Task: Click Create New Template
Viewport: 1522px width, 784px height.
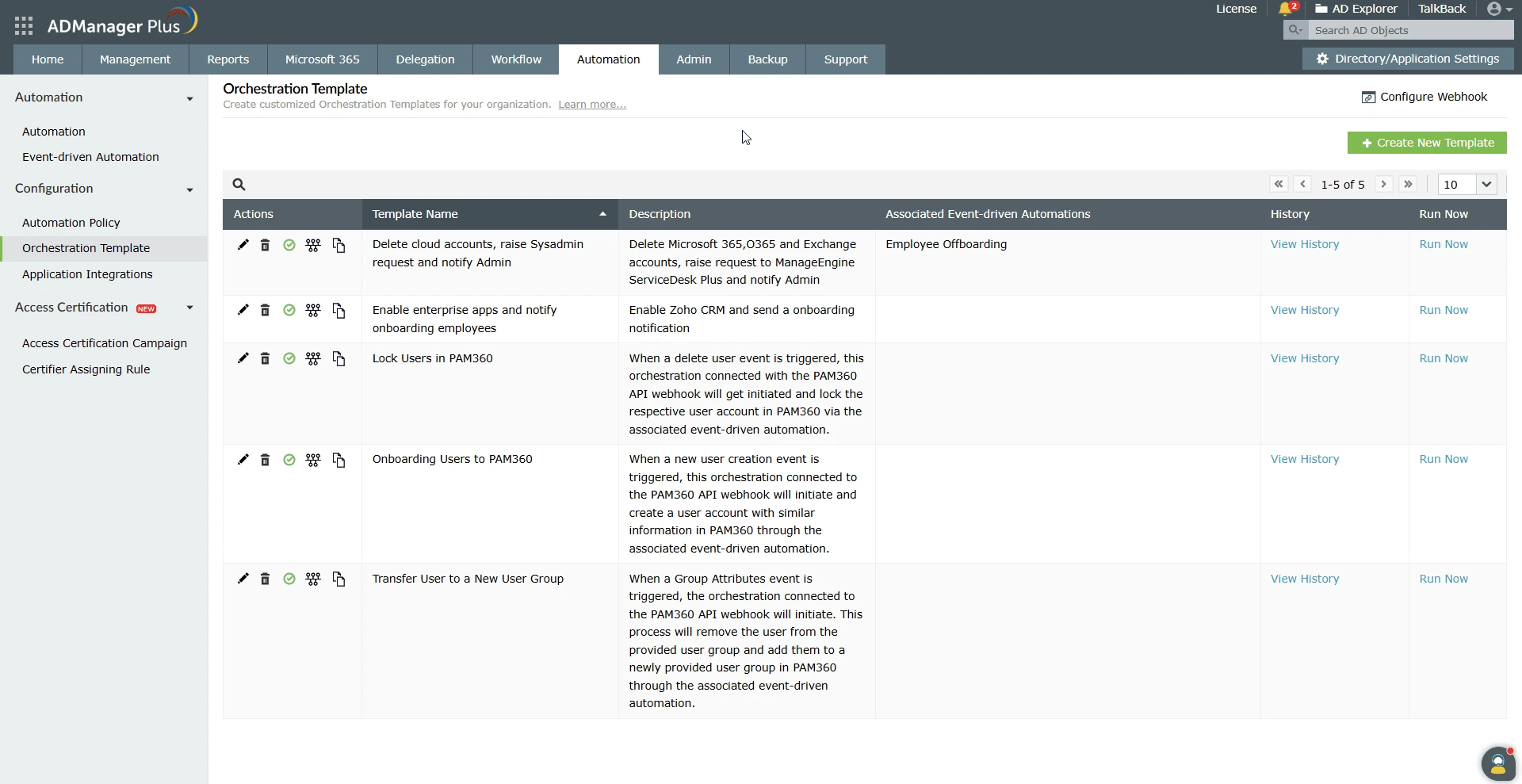Action: click(x=1426, y=143)
